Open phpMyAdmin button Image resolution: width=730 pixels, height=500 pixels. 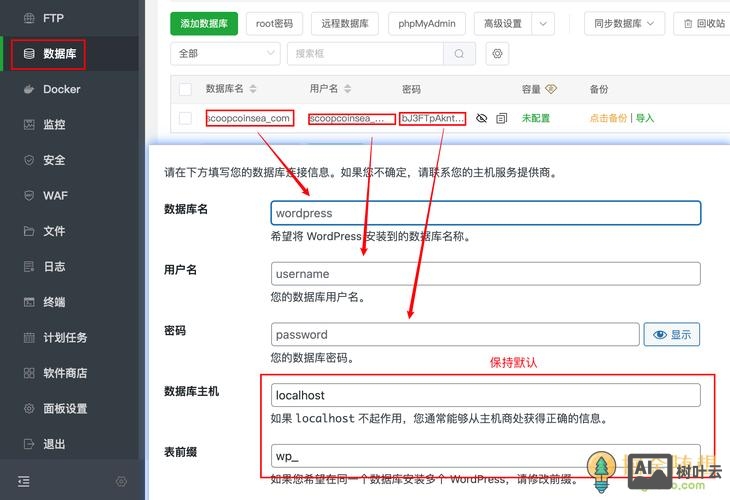(427, 24)
